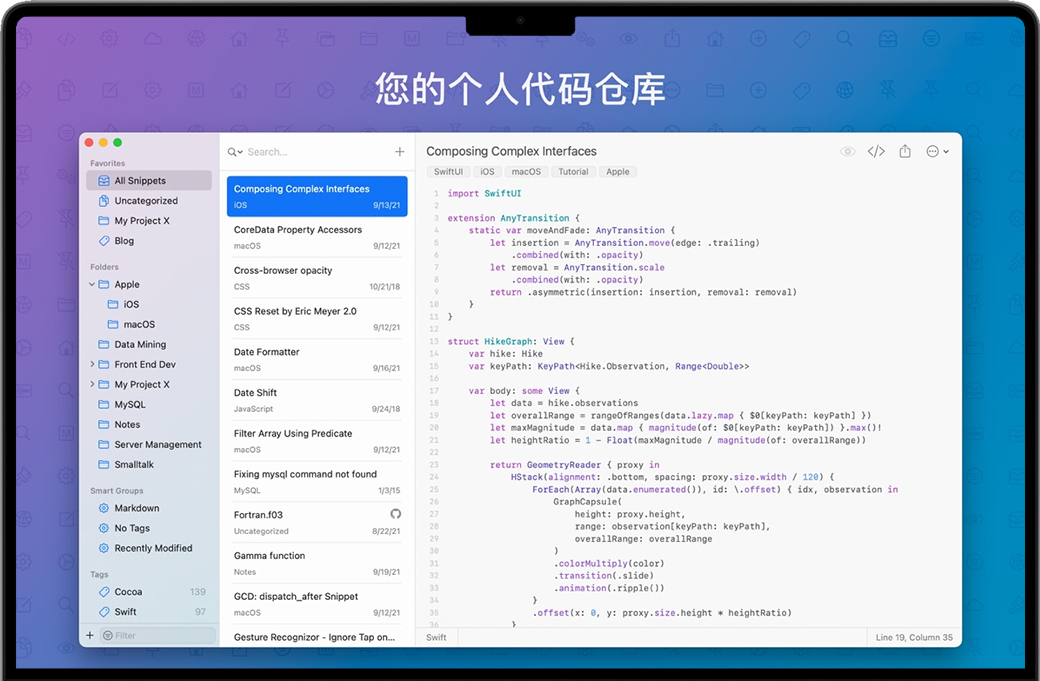Click the code view brackets icon
The image size is (1040, 681).
(x=876, y=152)
